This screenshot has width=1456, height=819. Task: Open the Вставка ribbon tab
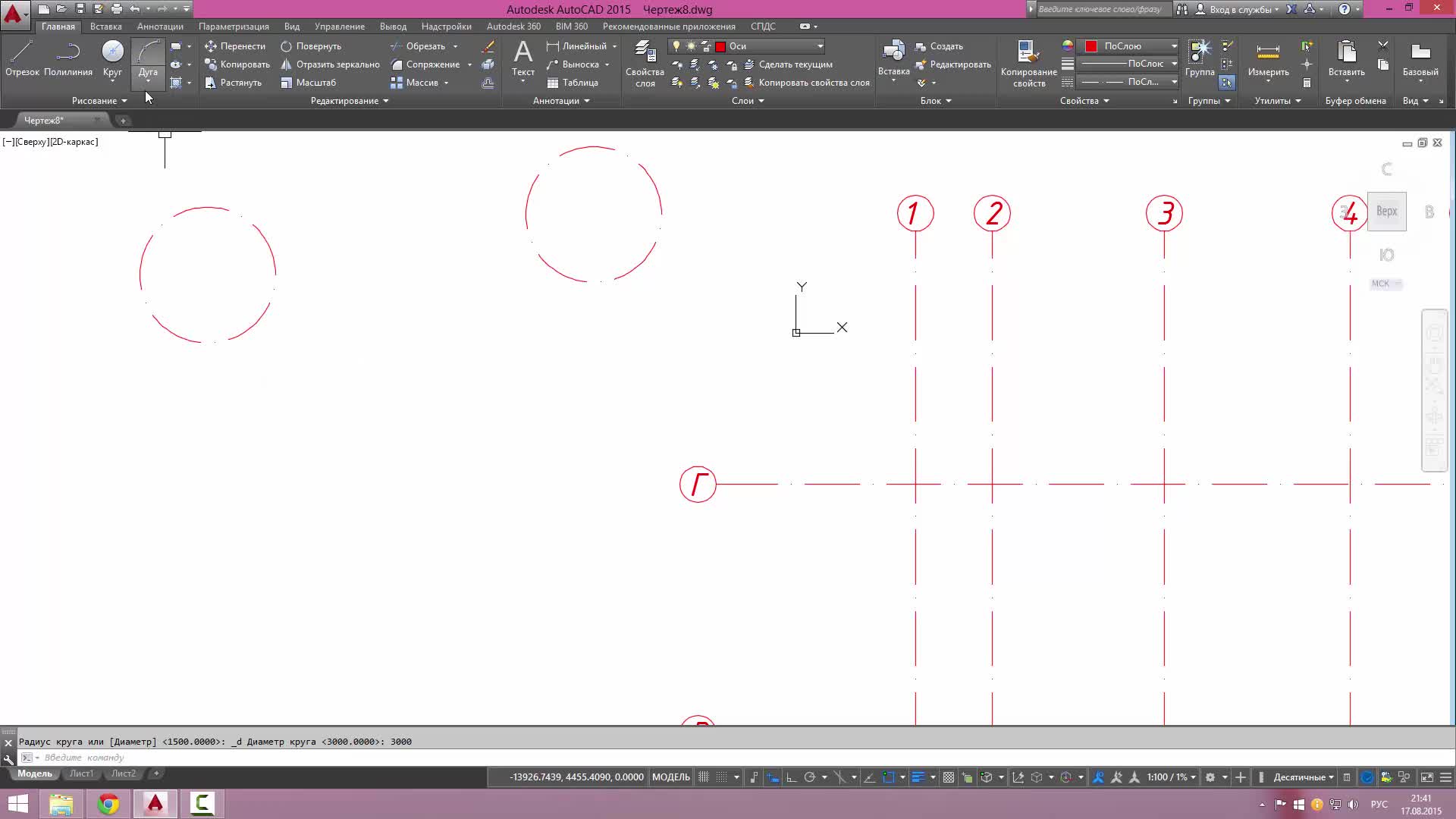[x=105, y=27]
